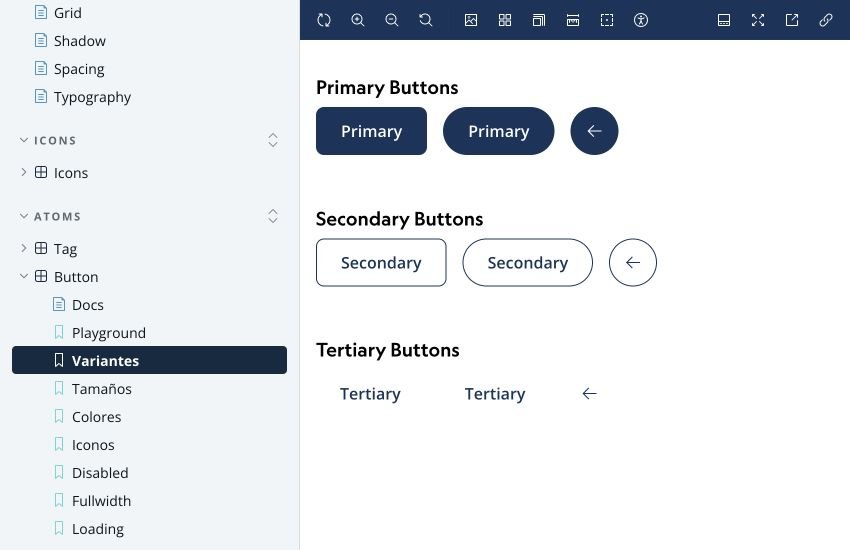The image size is (850, 550).
Task: Copy the canvas link
Action: [826, 20]
